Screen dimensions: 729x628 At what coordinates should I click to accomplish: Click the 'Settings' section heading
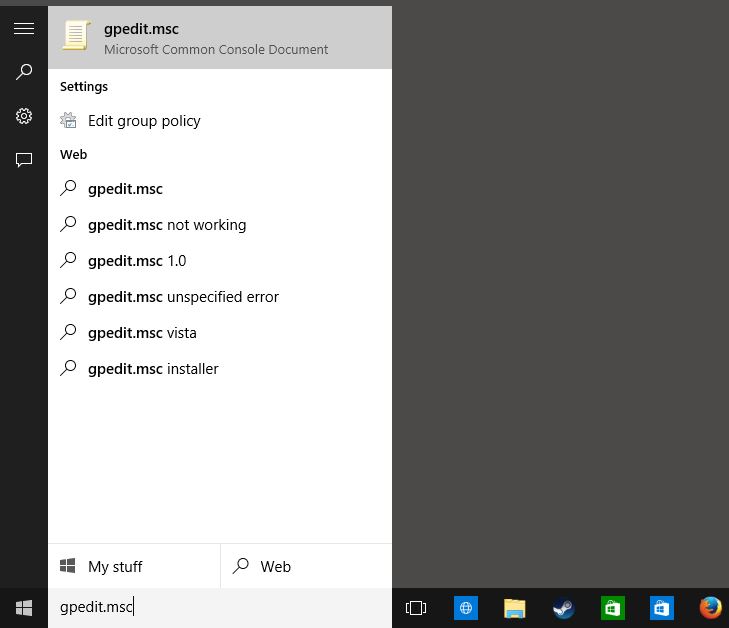point(84,87)
